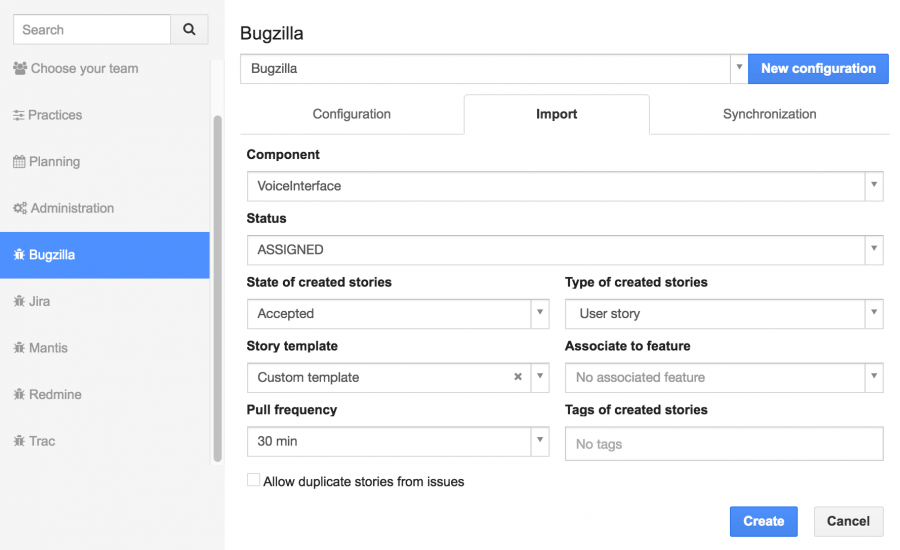
Task: Expand the Component dropdown arrow
Action: point(874,185)
